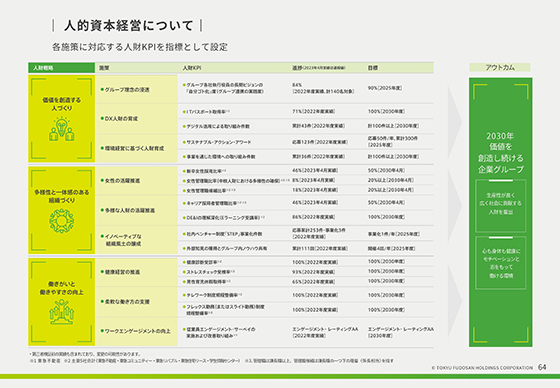Select the 84% progress value
The image size is (560, 388).
click(297, 85)
